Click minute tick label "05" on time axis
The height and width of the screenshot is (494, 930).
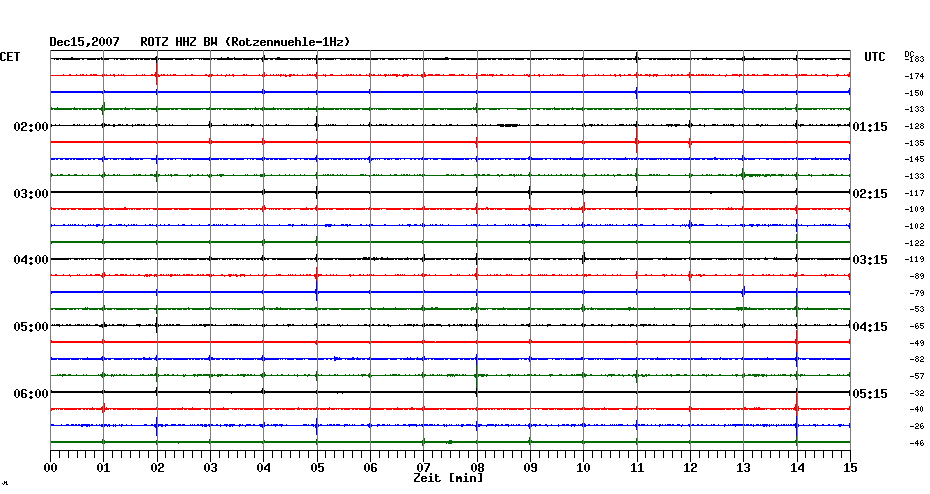(x=317, y=468)
